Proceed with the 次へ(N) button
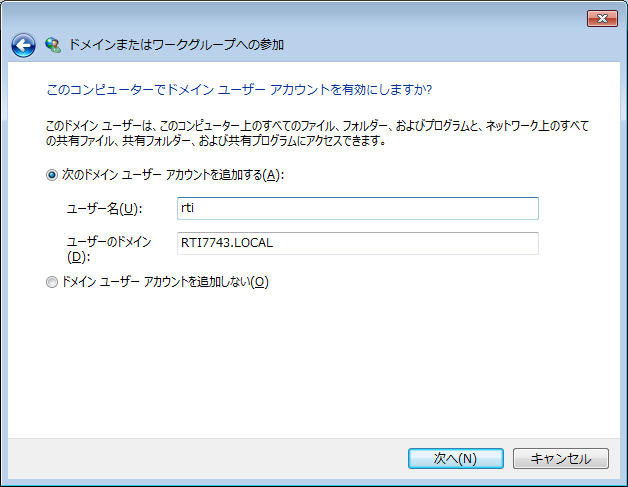 tap(456, 458)
